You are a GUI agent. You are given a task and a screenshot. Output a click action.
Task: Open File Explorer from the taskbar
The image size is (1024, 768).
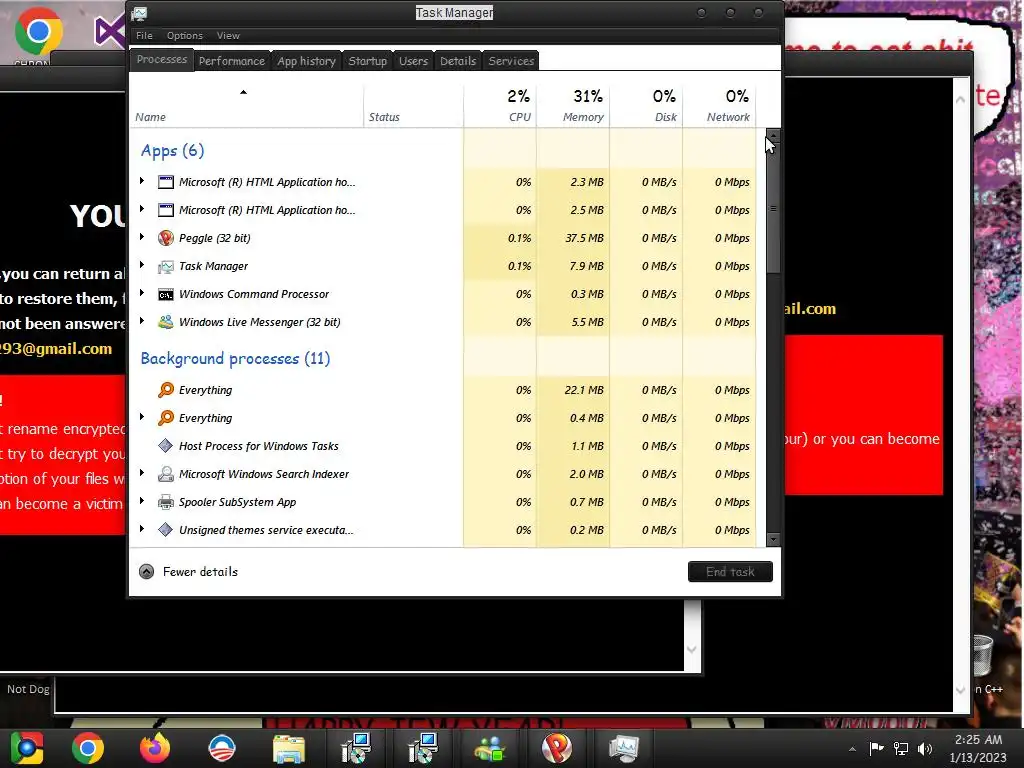click(x=289, y=748)
